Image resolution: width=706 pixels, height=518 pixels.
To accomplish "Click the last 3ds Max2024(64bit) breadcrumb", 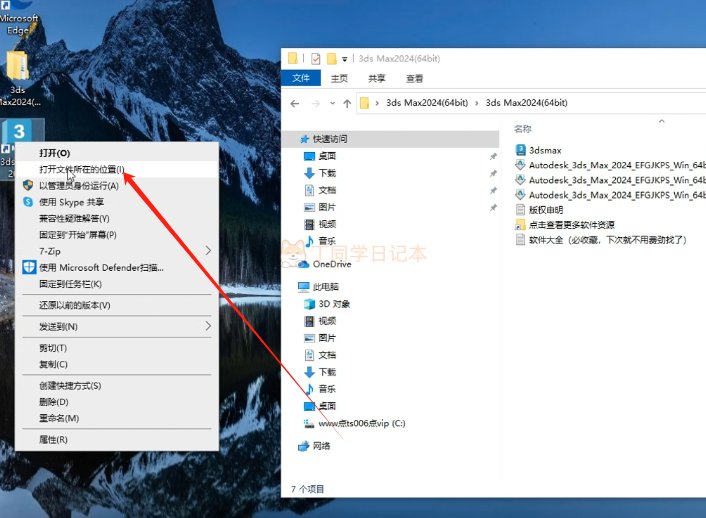I will (x=526, y=103).
